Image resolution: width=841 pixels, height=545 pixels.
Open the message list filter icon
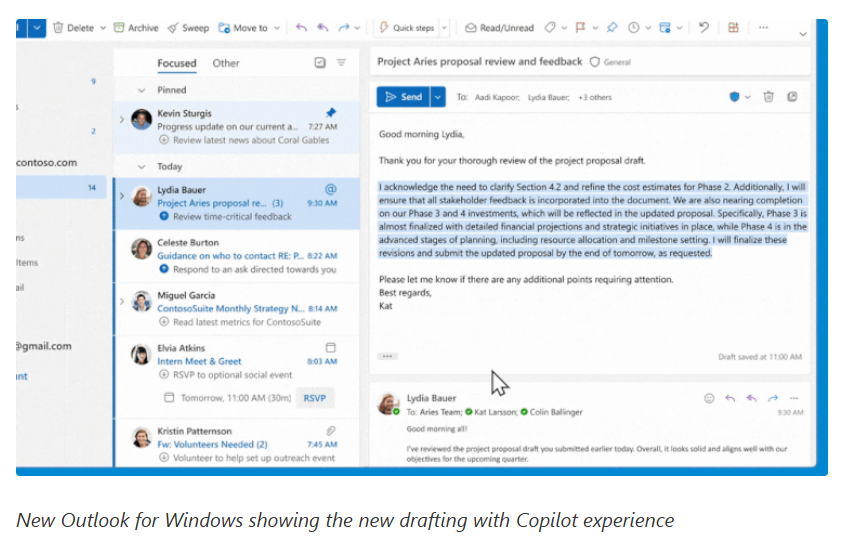click(341, 63)
